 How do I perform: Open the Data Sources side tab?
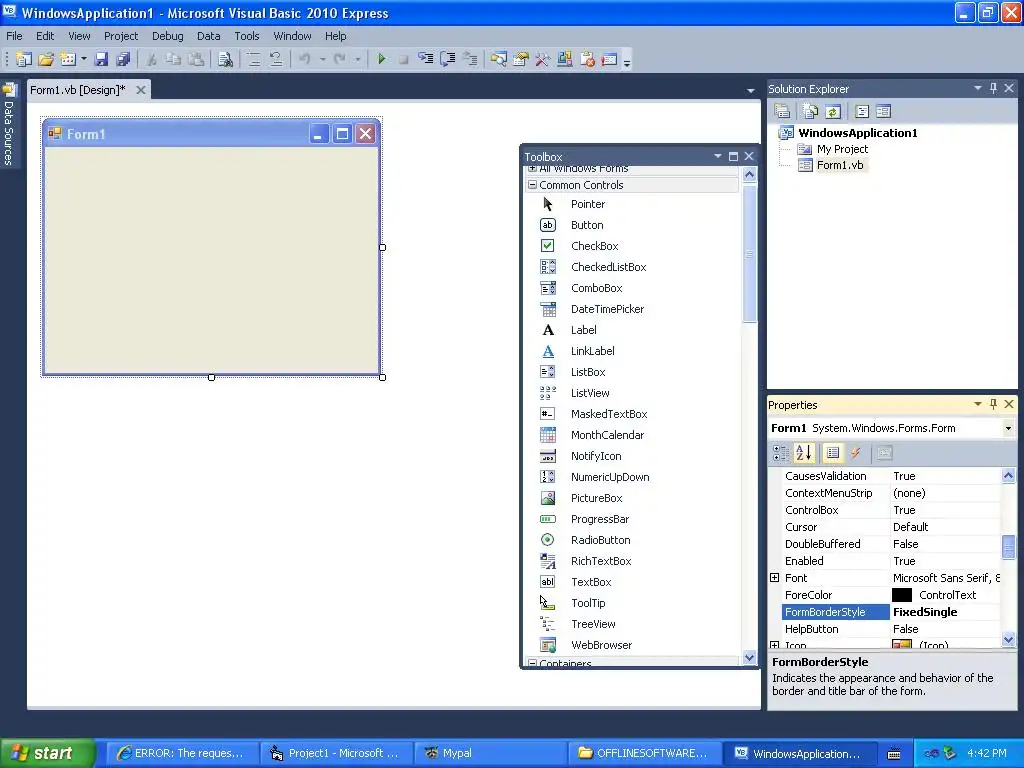click(8, 124)
